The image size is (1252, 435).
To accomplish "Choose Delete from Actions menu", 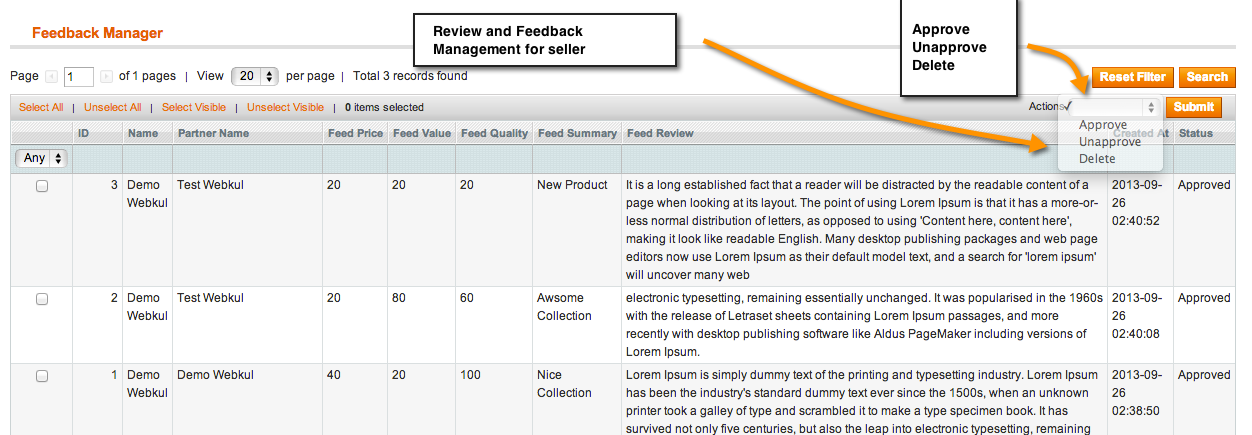I will [x=1097, y=159].
